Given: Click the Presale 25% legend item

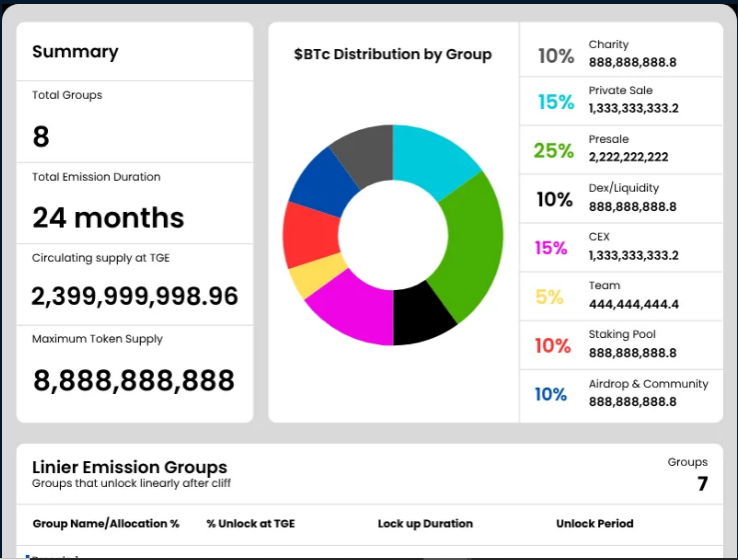Looking at the screenshot, I should click(620, 150).
